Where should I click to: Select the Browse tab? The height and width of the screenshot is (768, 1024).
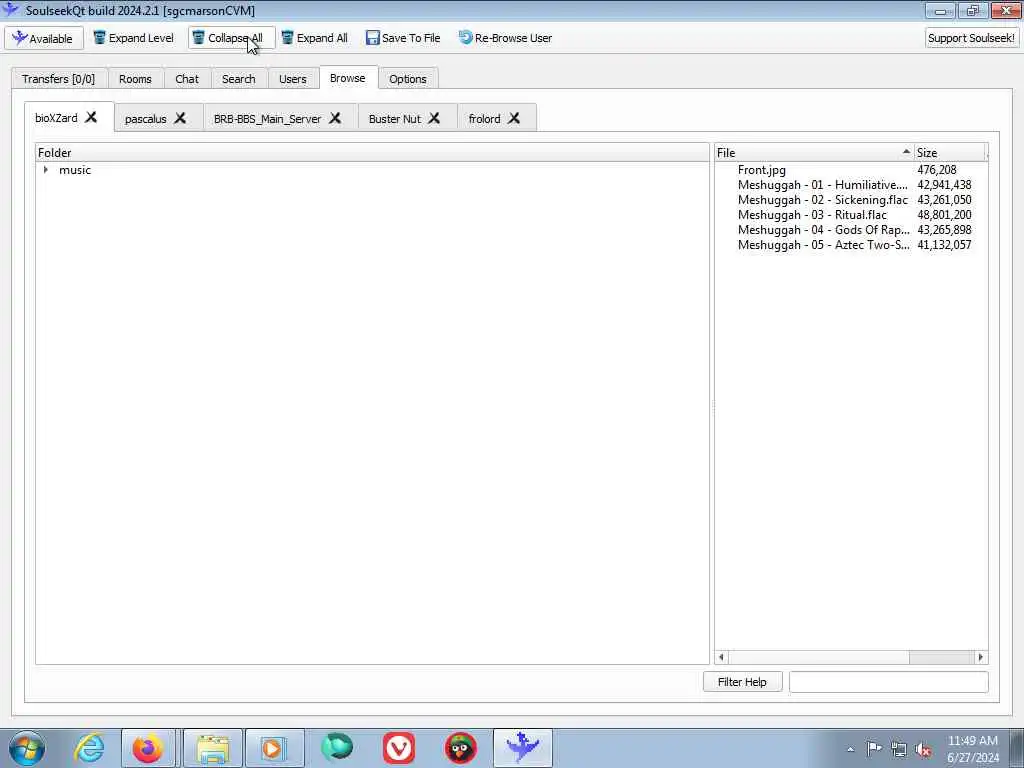(347, 78)
